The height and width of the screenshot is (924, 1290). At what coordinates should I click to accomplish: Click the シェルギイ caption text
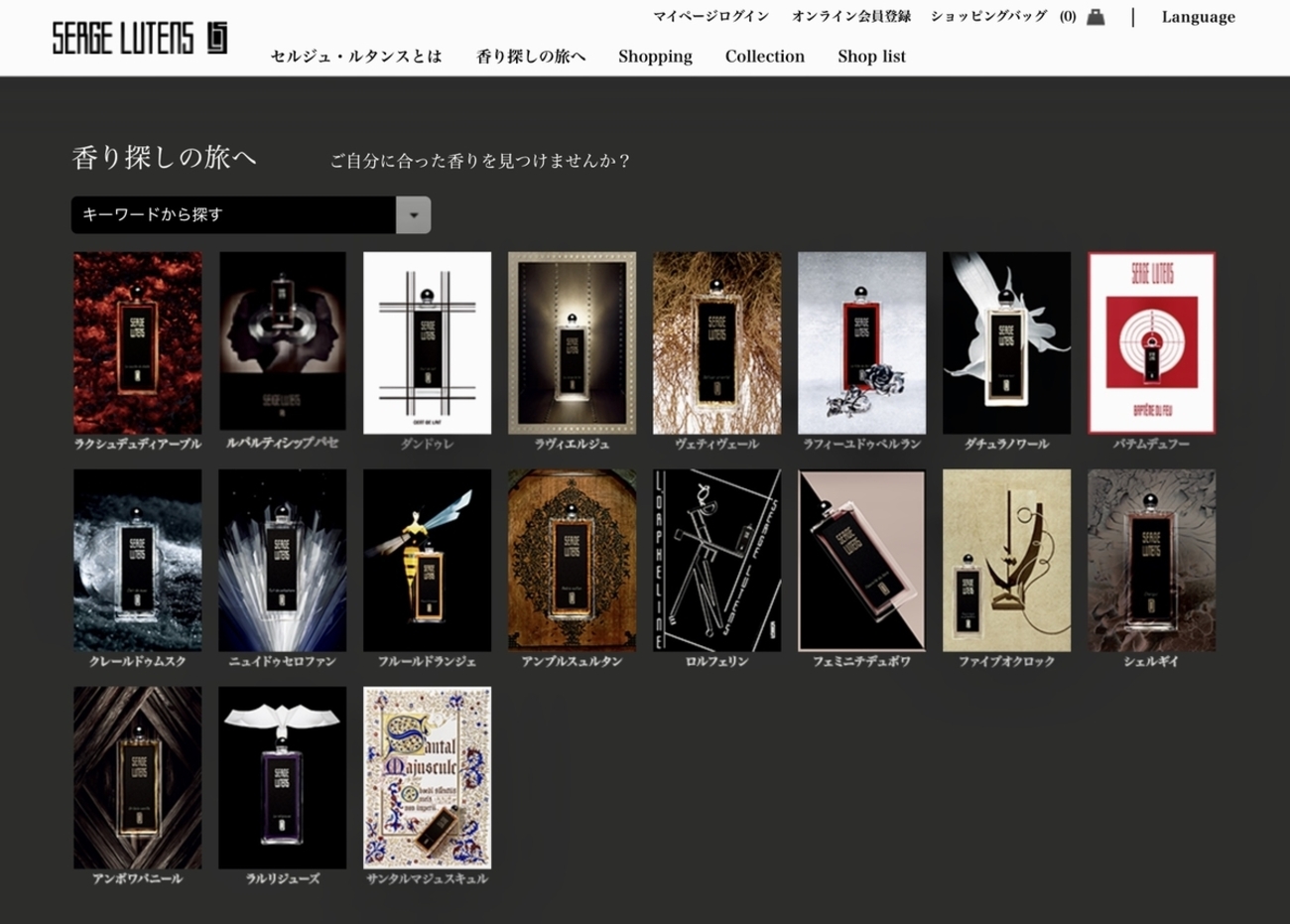pyautogui.click(x=1151, y=661)
